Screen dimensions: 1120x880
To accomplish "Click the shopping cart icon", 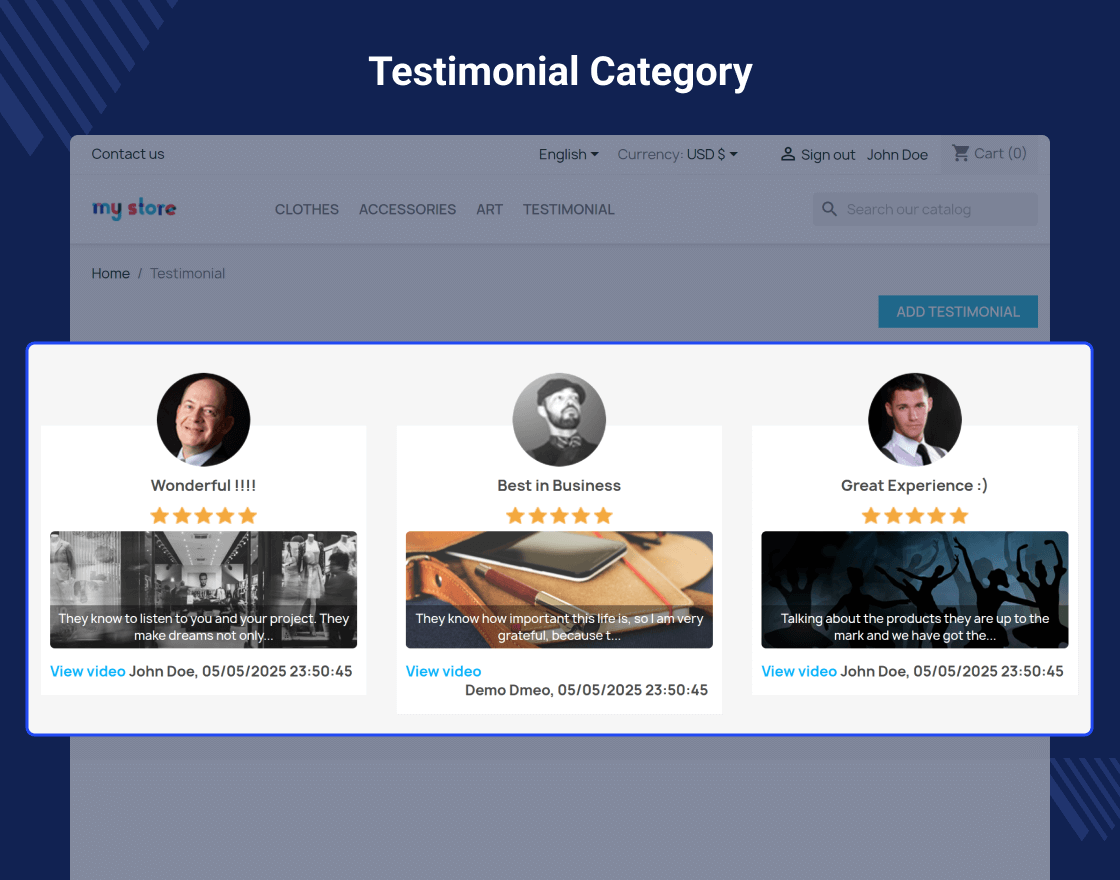I will click(x=961, y=153).
